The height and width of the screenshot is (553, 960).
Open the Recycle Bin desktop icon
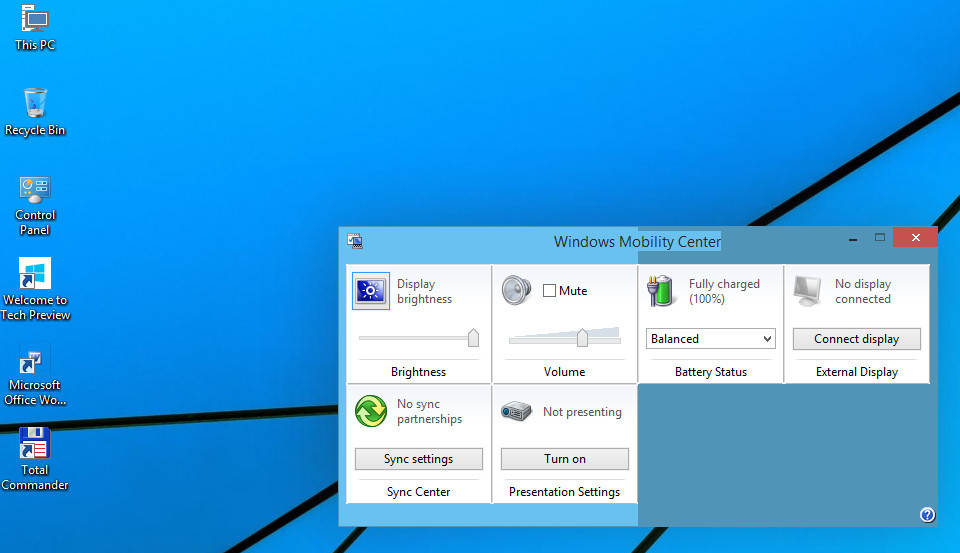tap(35, 103)
